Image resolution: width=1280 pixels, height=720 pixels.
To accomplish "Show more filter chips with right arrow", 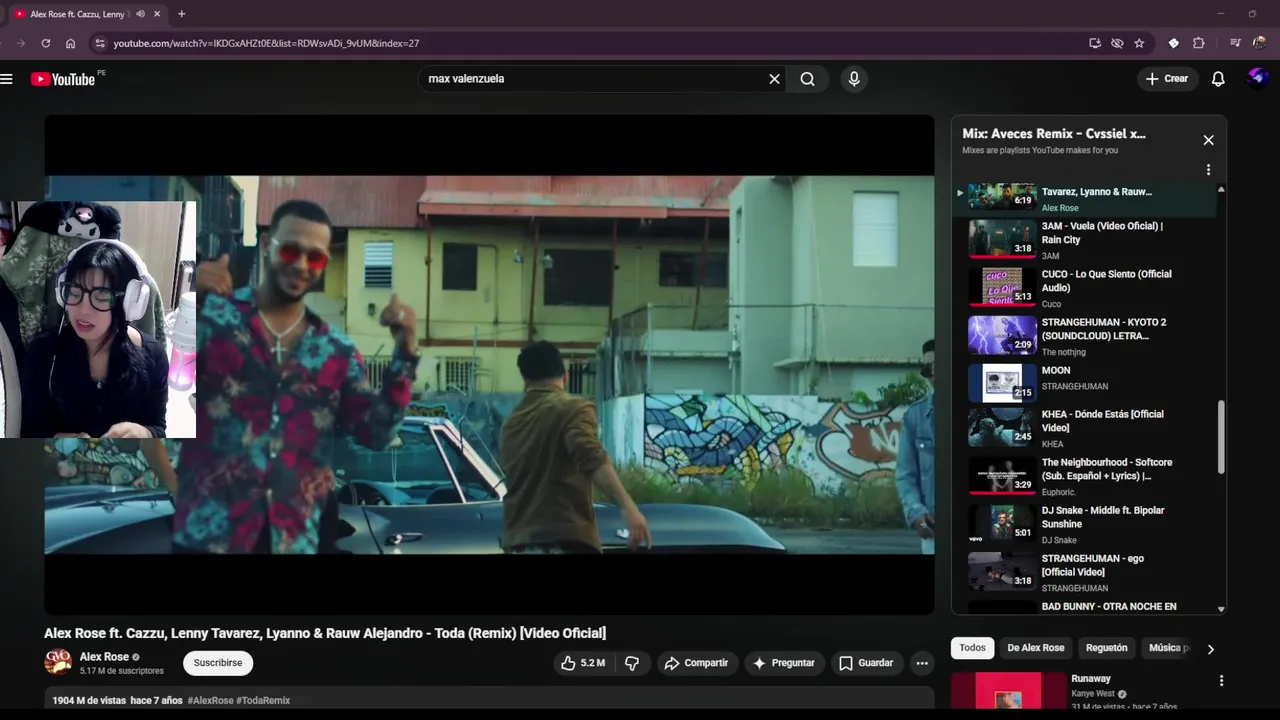I will click(1210, 649).
